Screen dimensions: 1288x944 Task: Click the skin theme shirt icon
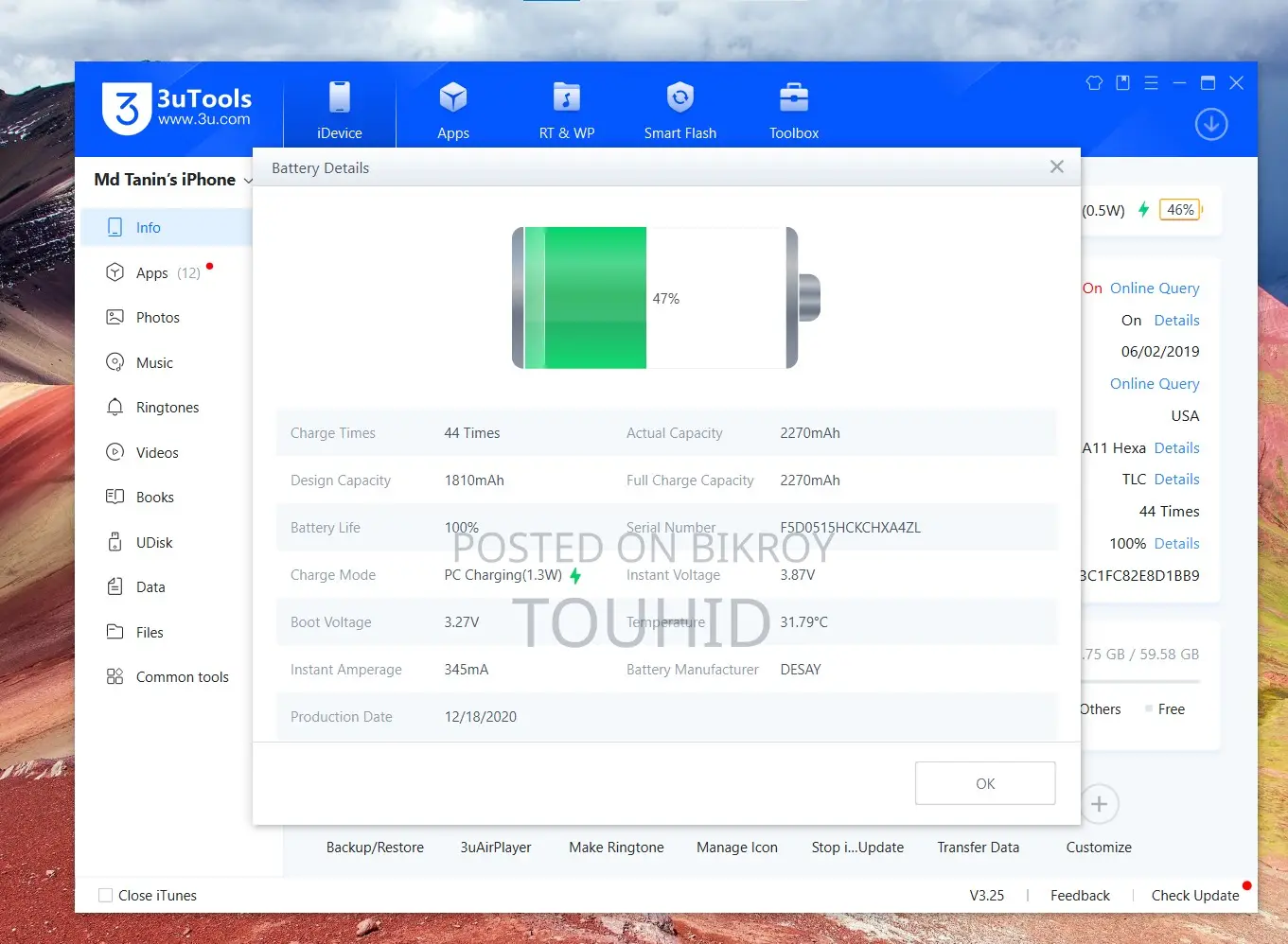(1094, 83)
